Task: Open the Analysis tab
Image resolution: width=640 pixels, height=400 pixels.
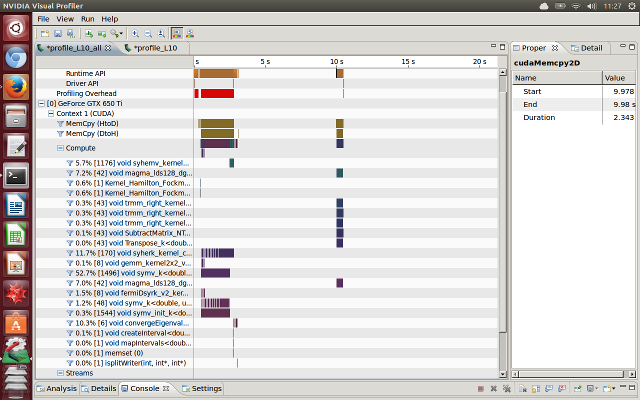Action: pyautogui.click(x=57, y=389)
